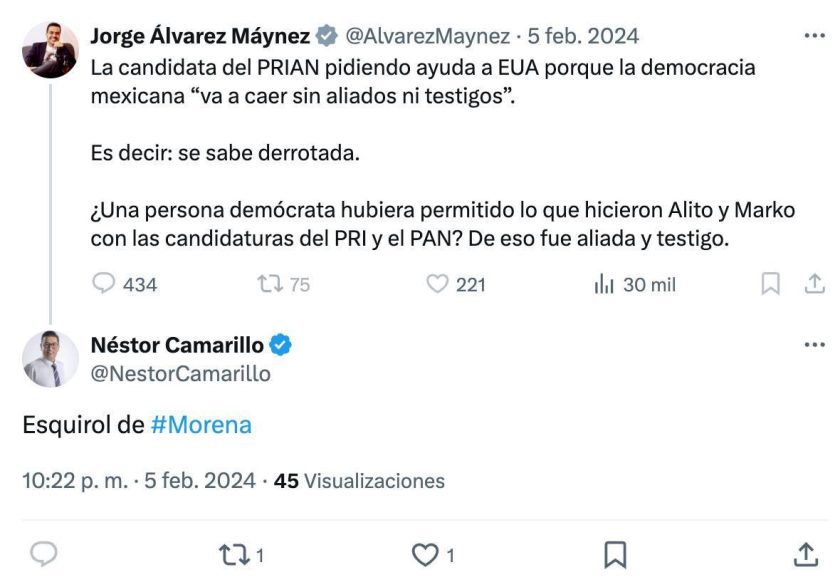Reply to Jorge Álvarez Máynez's tweet
Screen dimensions: 840x587
[104, 284]
